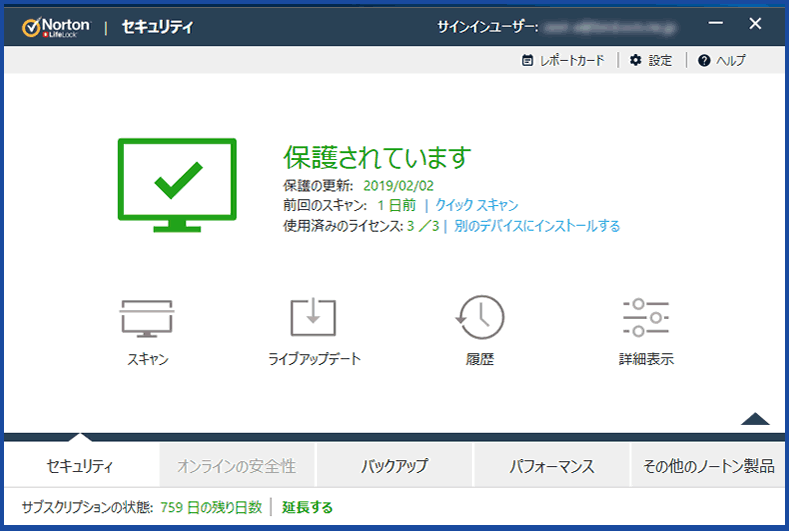The width and height of the screenshot is (789, 531).
Task: Click the last scan value 1 日前
Action: (x=397, y=205)
